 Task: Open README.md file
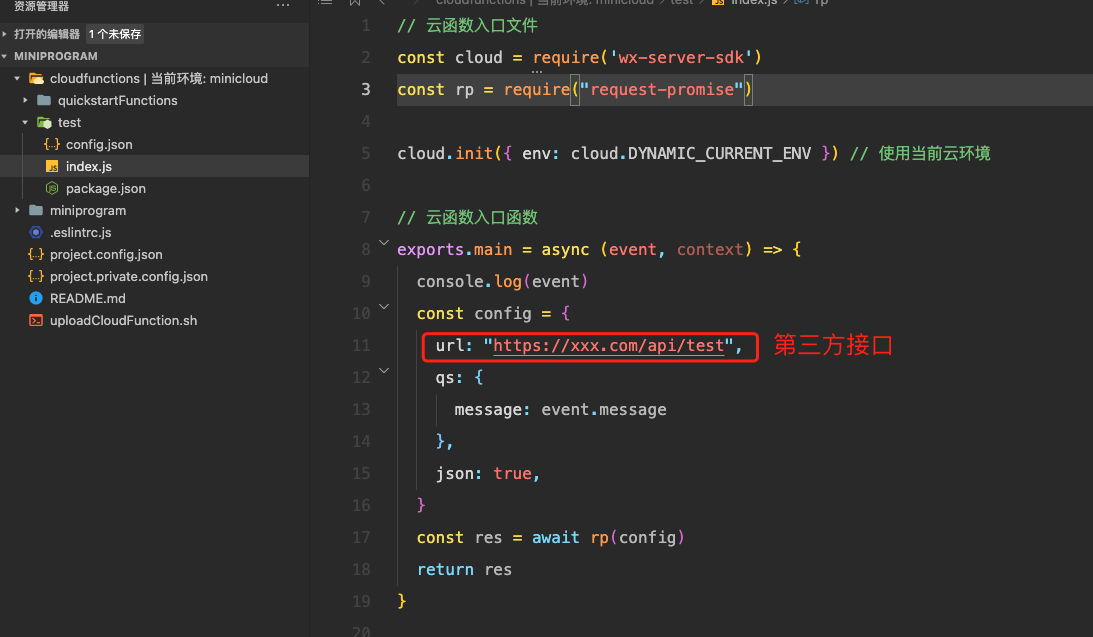pyautogui.click(x=87, y=298)
